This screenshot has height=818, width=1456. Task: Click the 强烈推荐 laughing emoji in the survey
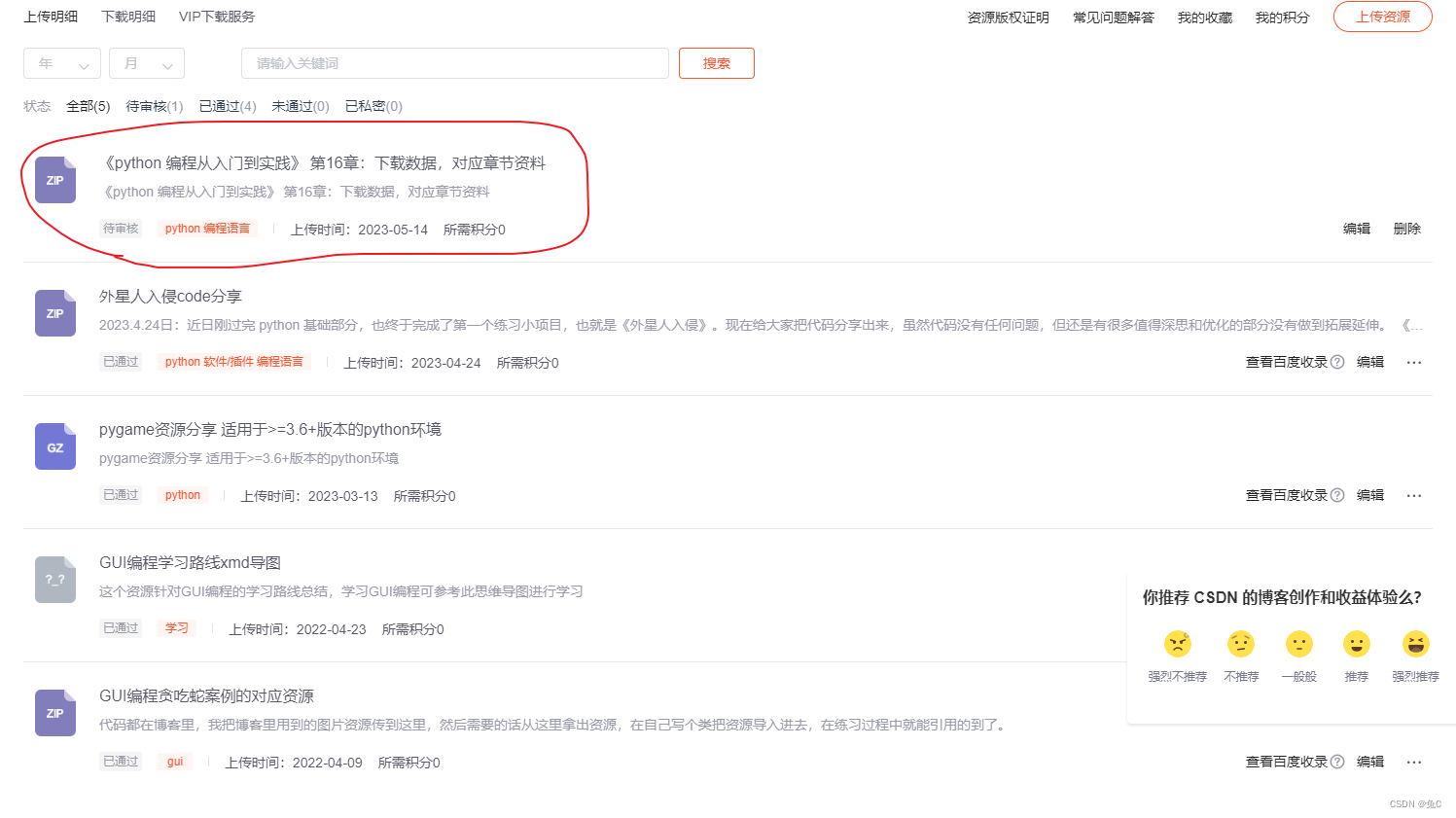coord(1414,644)
